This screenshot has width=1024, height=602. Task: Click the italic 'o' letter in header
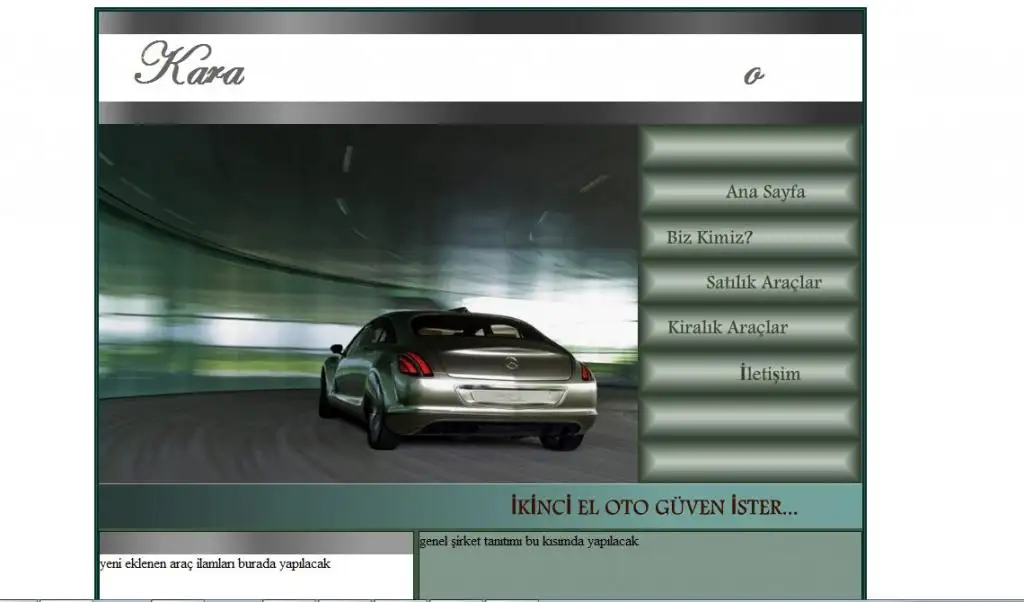pos(754,76)
